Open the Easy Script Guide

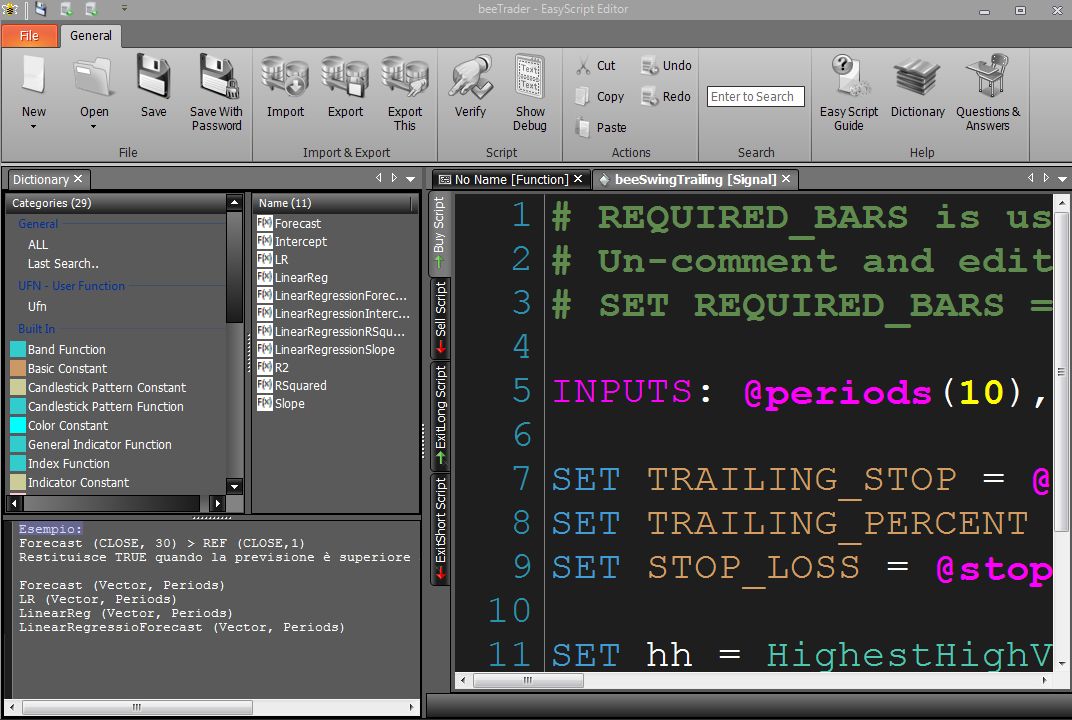tap(848, 77)
